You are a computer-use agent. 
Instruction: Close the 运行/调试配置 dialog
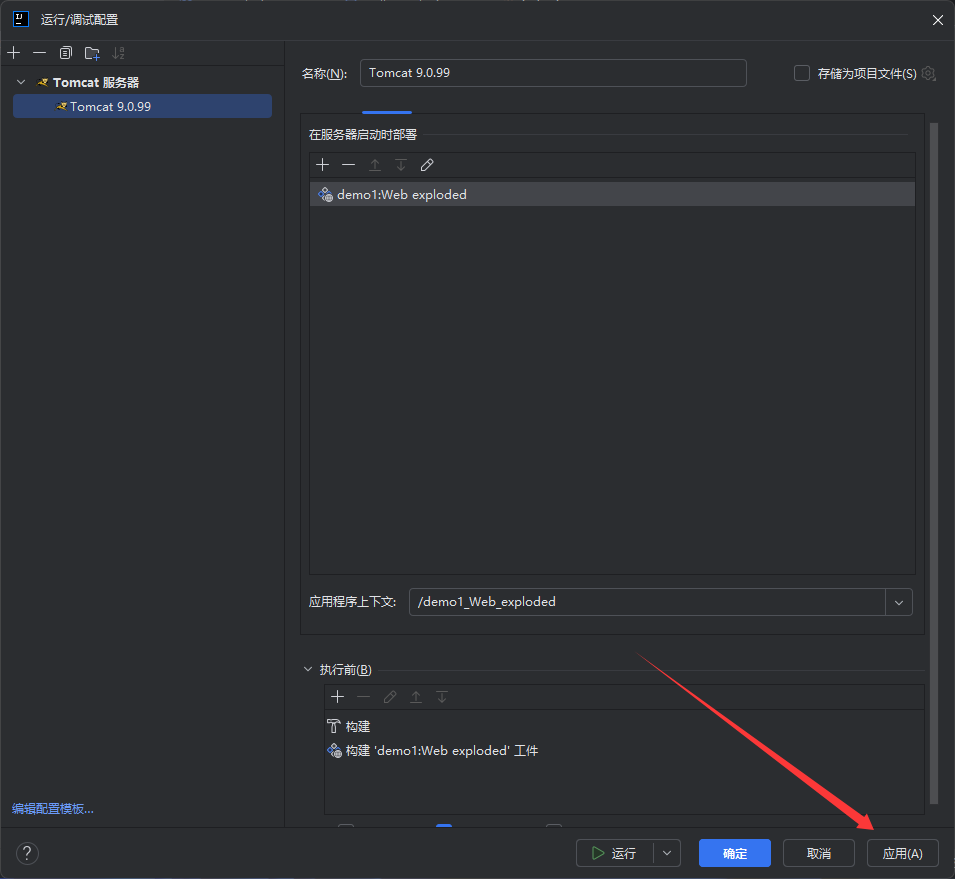938,20
